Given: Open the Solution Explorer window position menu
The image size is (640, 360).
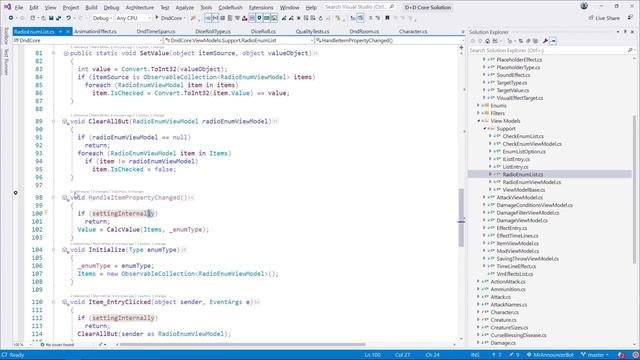Looking at the screenshot, I should (618, 32).
